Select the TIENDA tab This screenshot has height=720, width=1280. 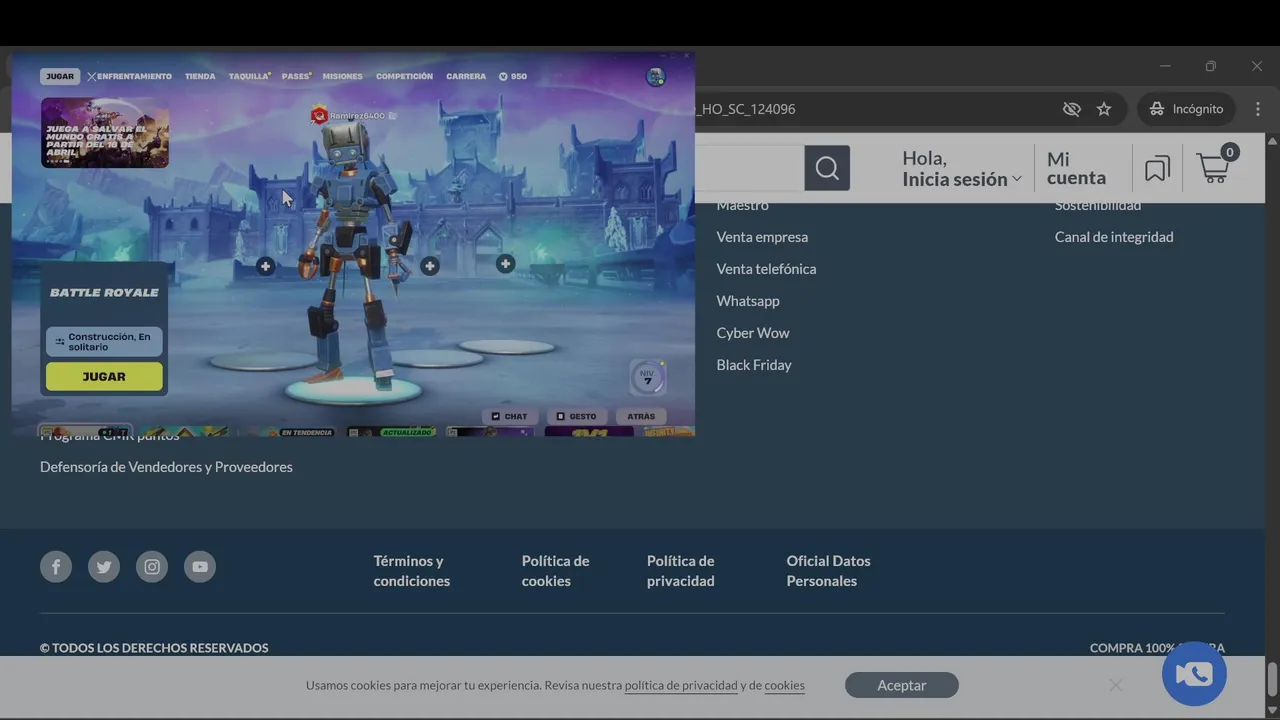coord(200,76)
